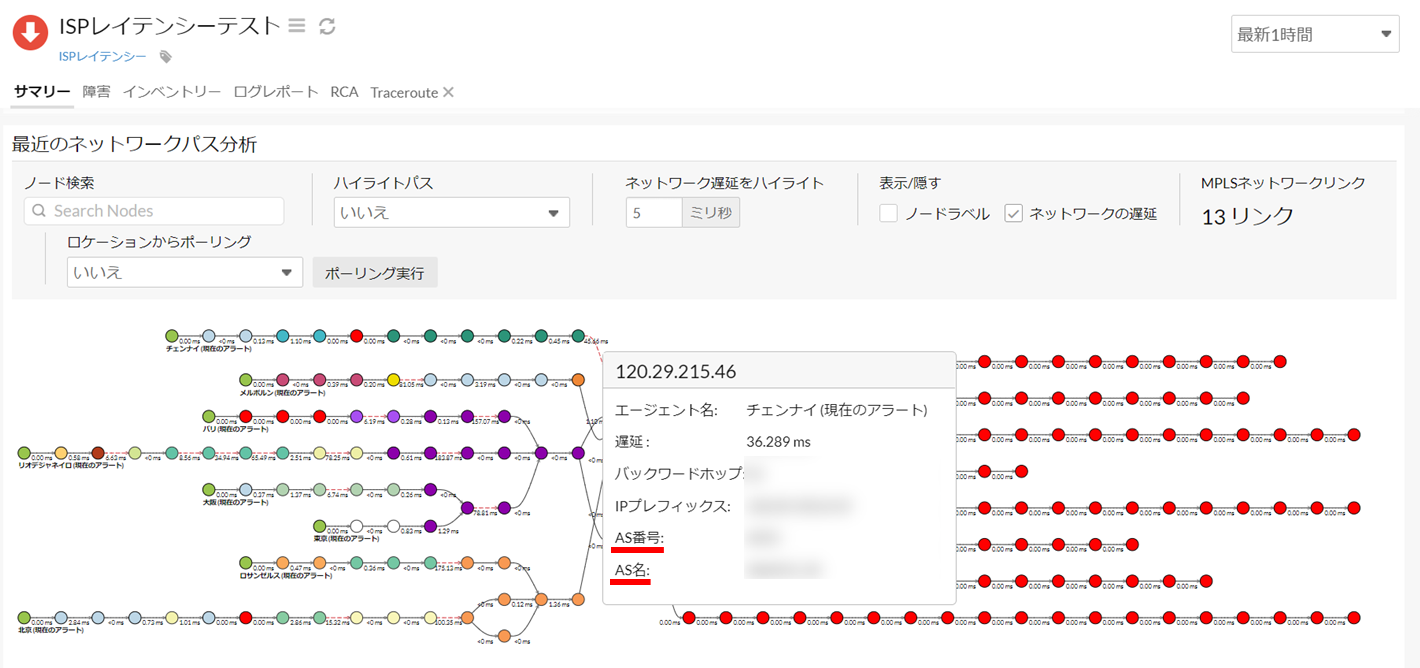This screenshot has height=668, width=1420.
Task: Click the refresh icon beside monitor title
Action: 327,26
